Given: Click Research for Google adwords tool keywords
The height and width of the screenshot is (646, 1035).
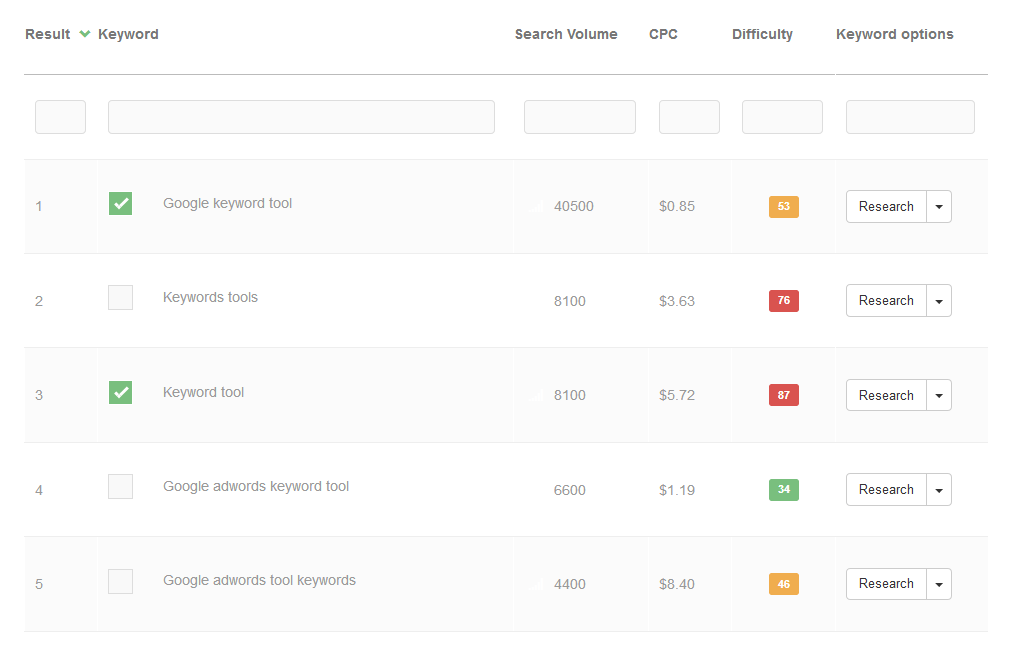Looking at the screenshot, I should pyautogui.click(x=886, y=584).
